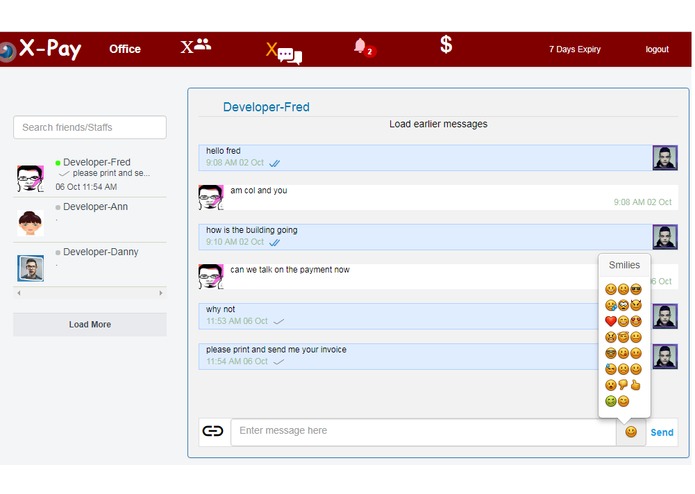Viewport: 695px width, 494px height.
Task: Click the '9:08 AM 02 Oct' timestamp under 'hello fred'
Action: [x=234, y=163]
